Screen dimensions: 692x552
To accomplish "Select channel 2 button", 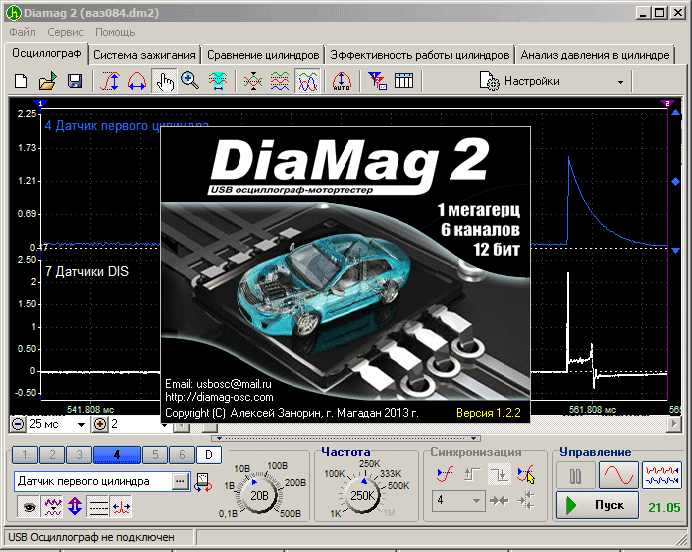I will pyautogui.click(x=52, y=455).
